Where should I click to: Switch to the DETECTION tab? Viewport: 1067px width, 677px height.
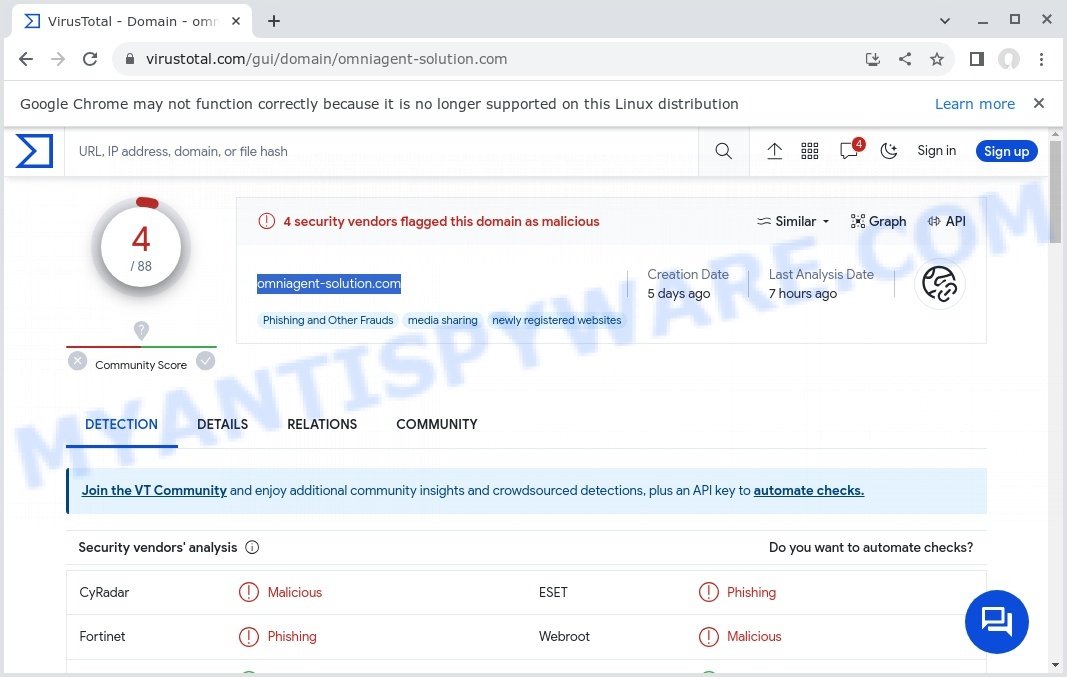(121, 424)
